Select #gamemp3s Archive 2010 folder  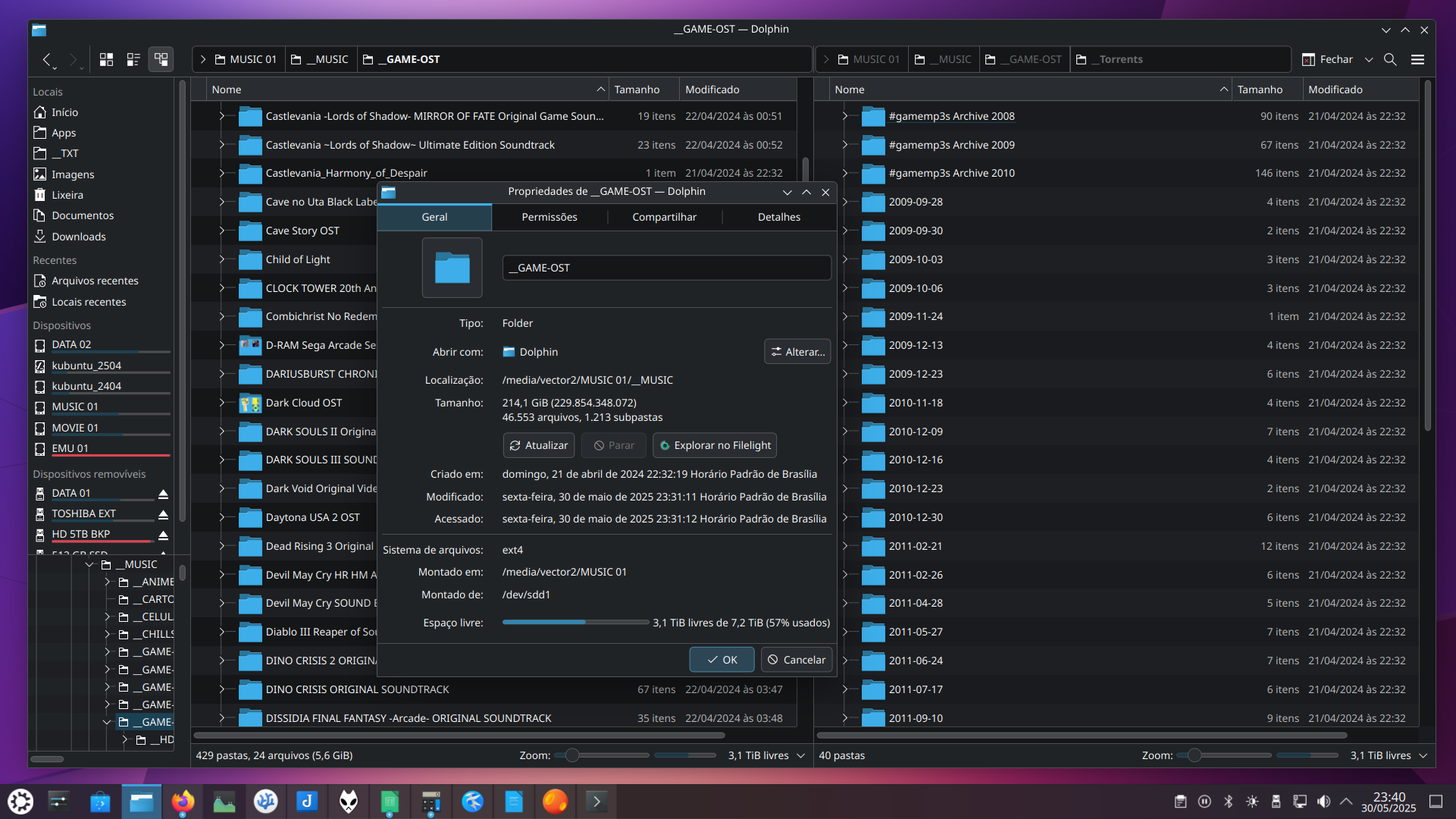951,173
